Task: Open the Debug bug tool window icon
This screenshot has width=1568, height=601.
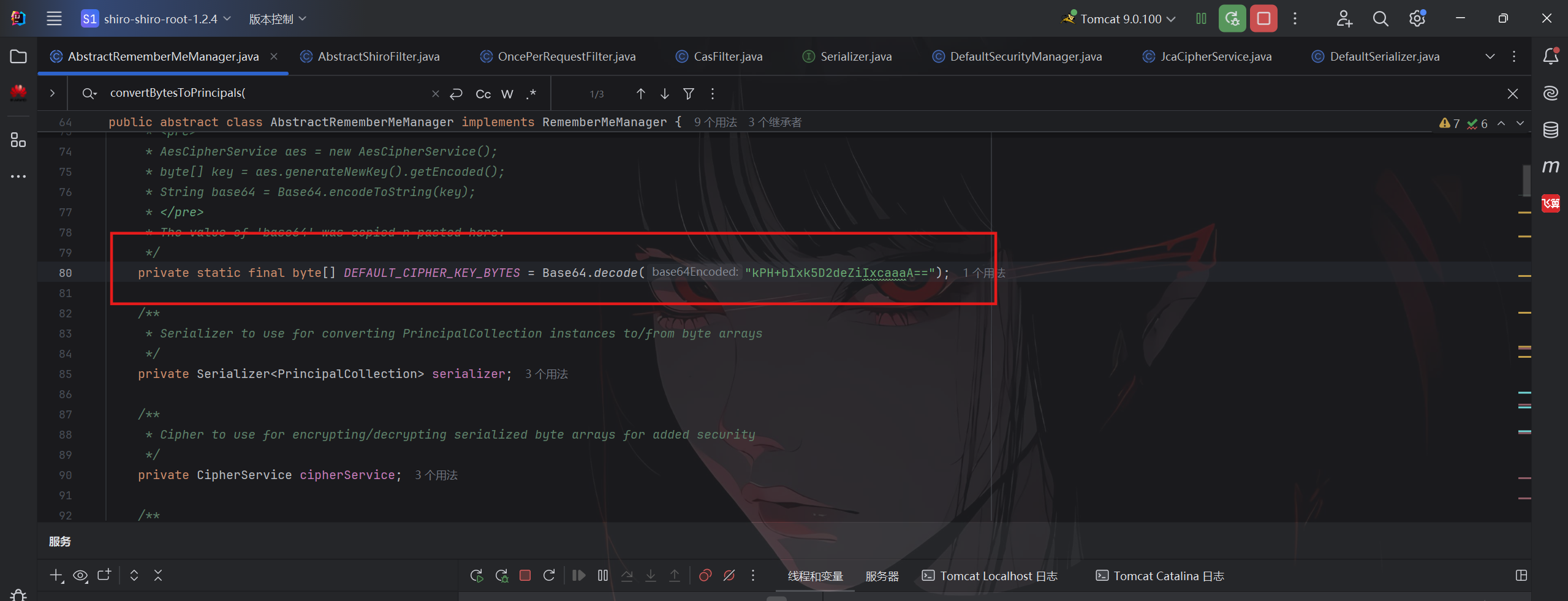Action: tap(18, 594)
